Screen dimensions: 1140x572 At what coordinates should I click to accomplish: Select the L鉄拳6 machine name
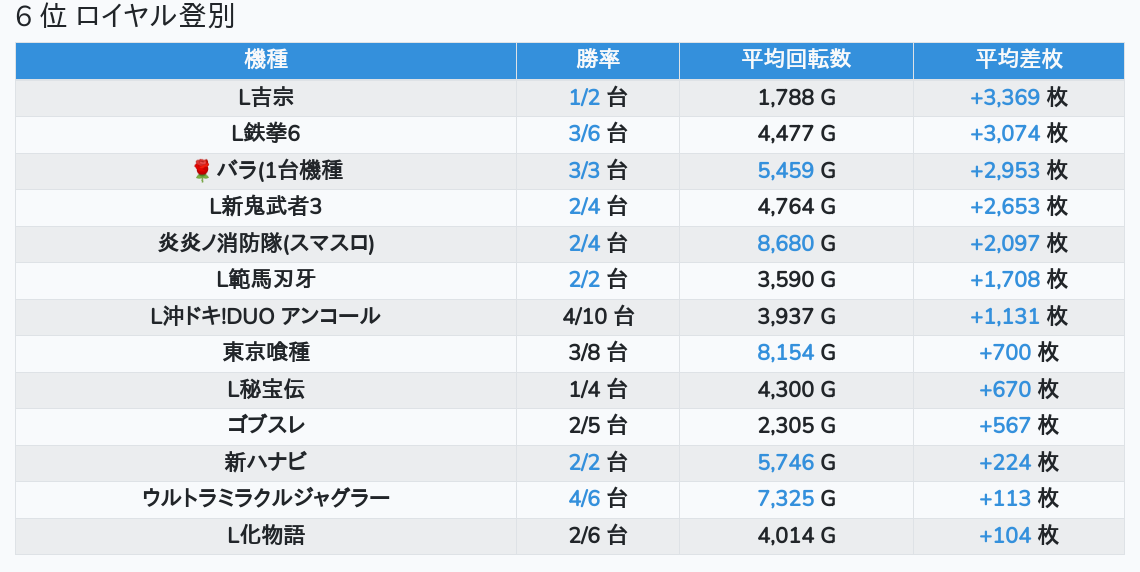tap(266, 134)
